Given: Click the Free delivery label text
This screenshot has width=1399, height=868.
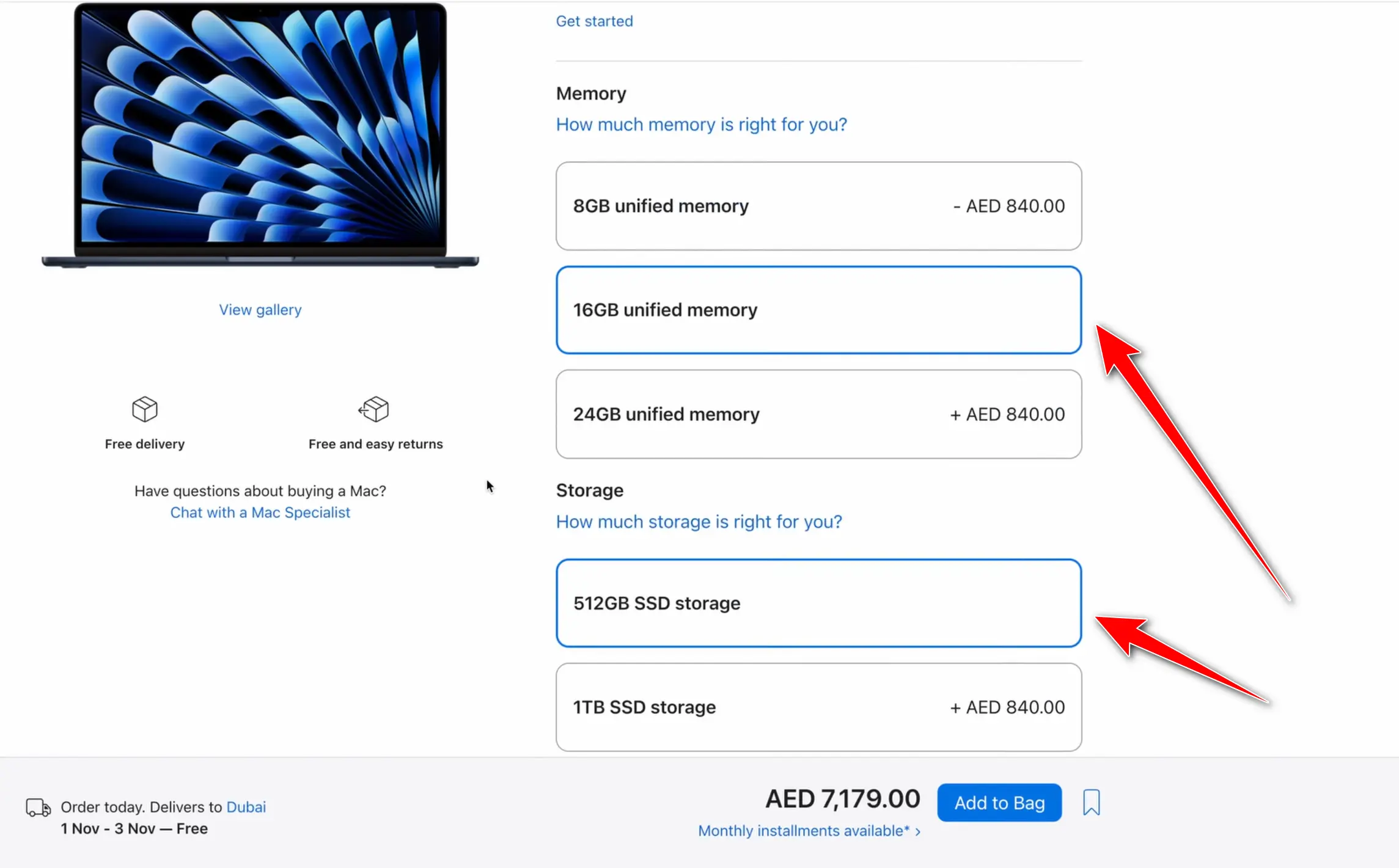Looking at the screenshot, I should click(x=145, y=444).
